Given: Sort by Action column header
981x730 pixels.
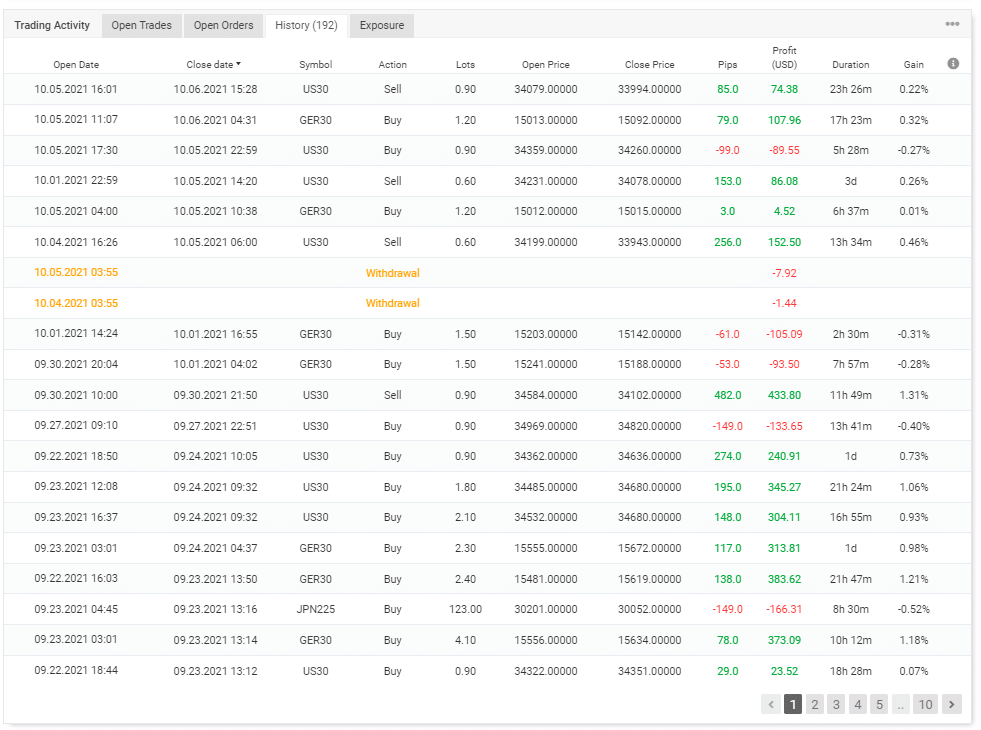Looking at the screenshot, I should pyautogui.click(x=392, y=64).
